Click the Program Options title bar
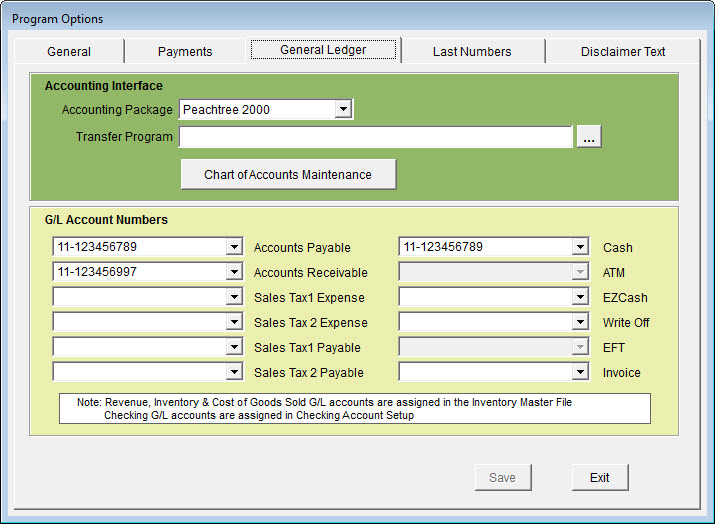This screenshot has height=524, width=715. [358, 19]
